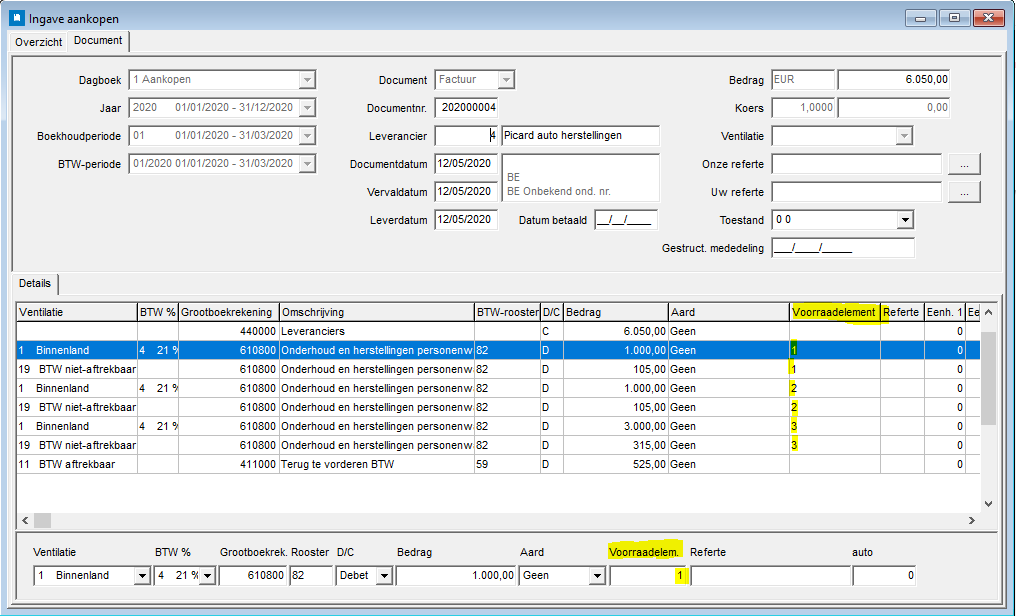
Task: Open the bottom Ventilatie combo box
Action: click(141, 576)
